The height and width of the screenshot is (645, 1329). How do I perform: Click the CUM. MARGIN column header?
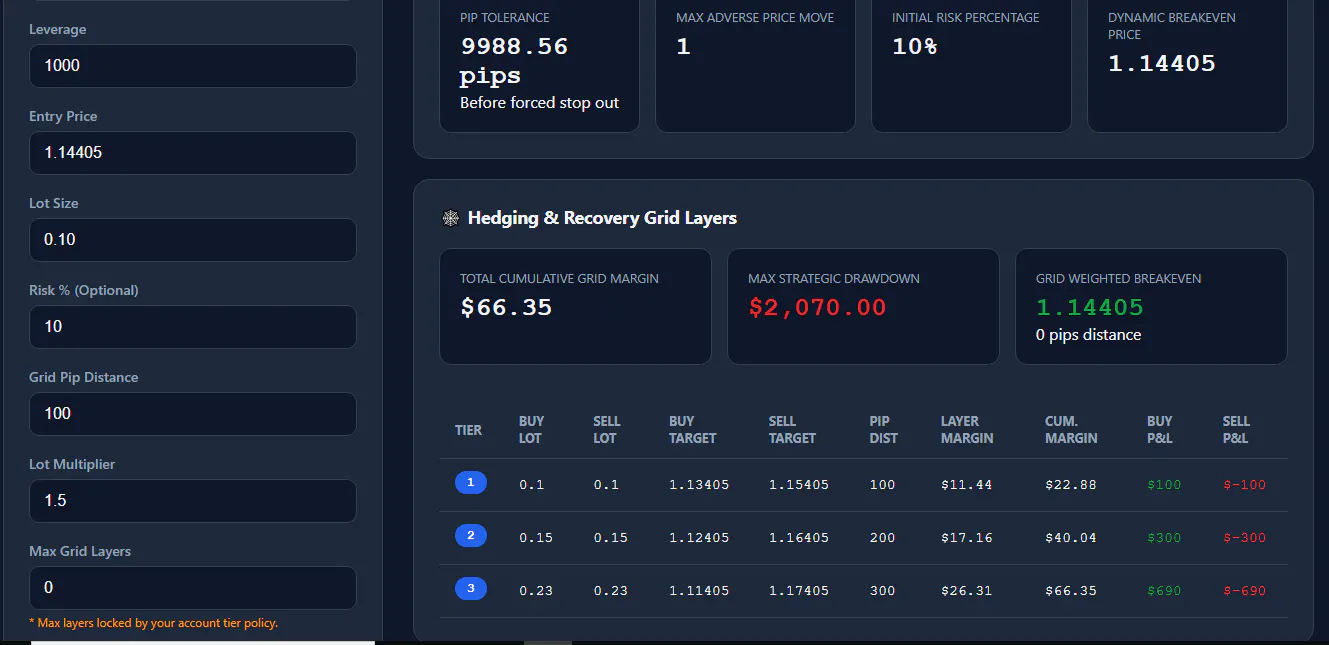tap(1071, 430)
